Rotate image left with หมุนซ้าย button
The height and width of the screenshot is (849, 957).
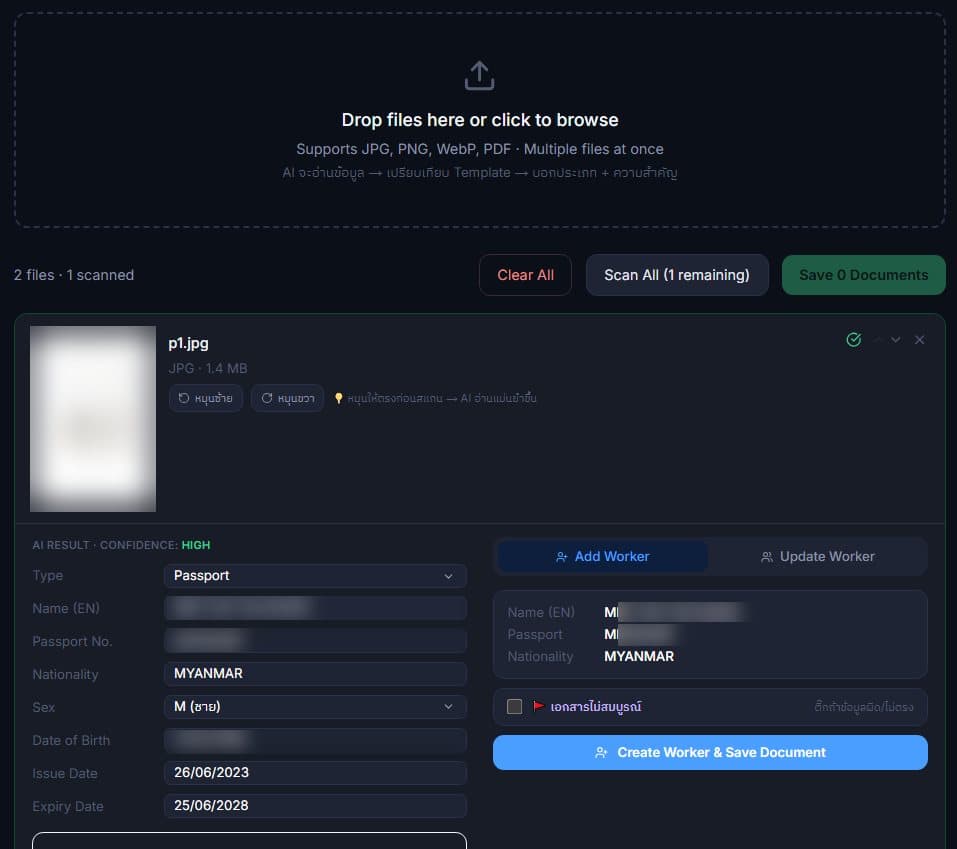click(x=206, y=398)
